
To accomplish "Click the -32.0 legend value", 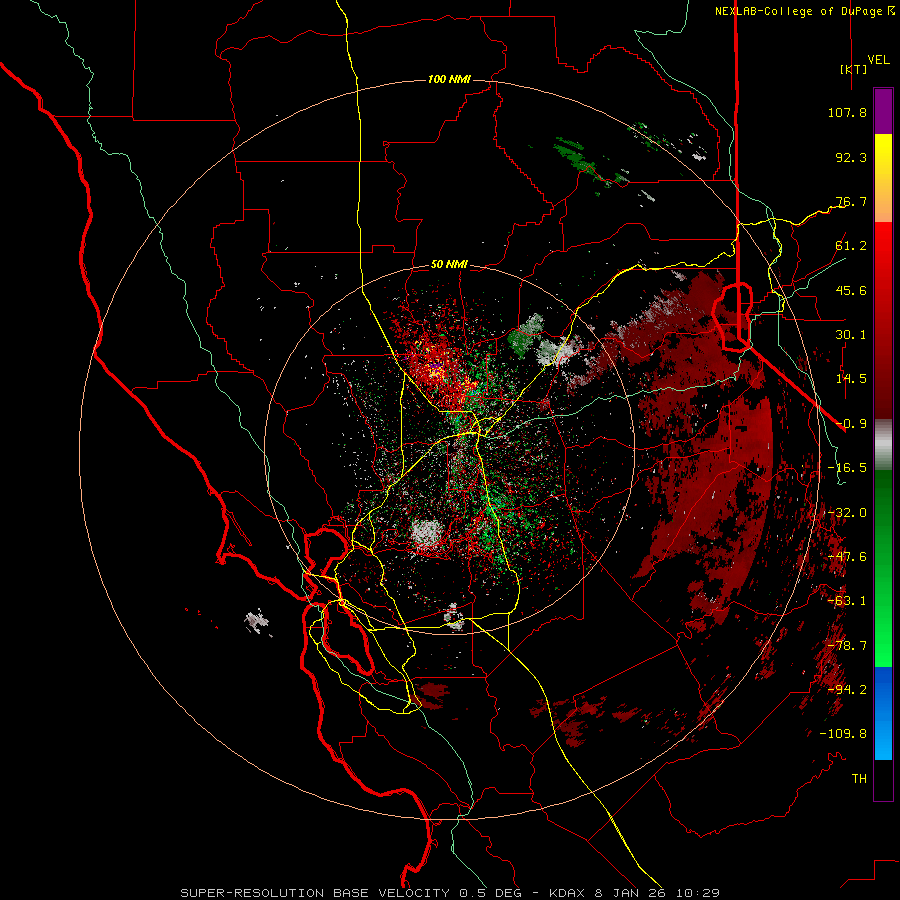I will click(x=847, y=513).
